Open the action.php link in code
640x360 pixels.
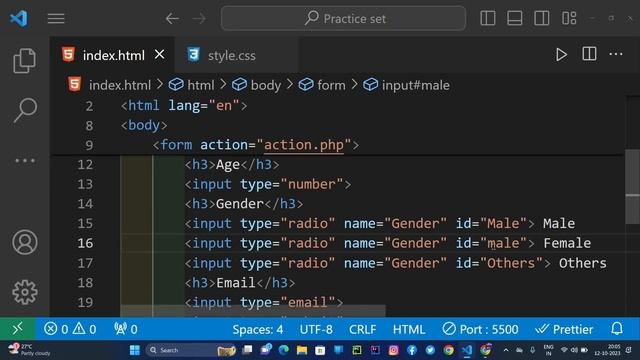(x=304, y=145)
